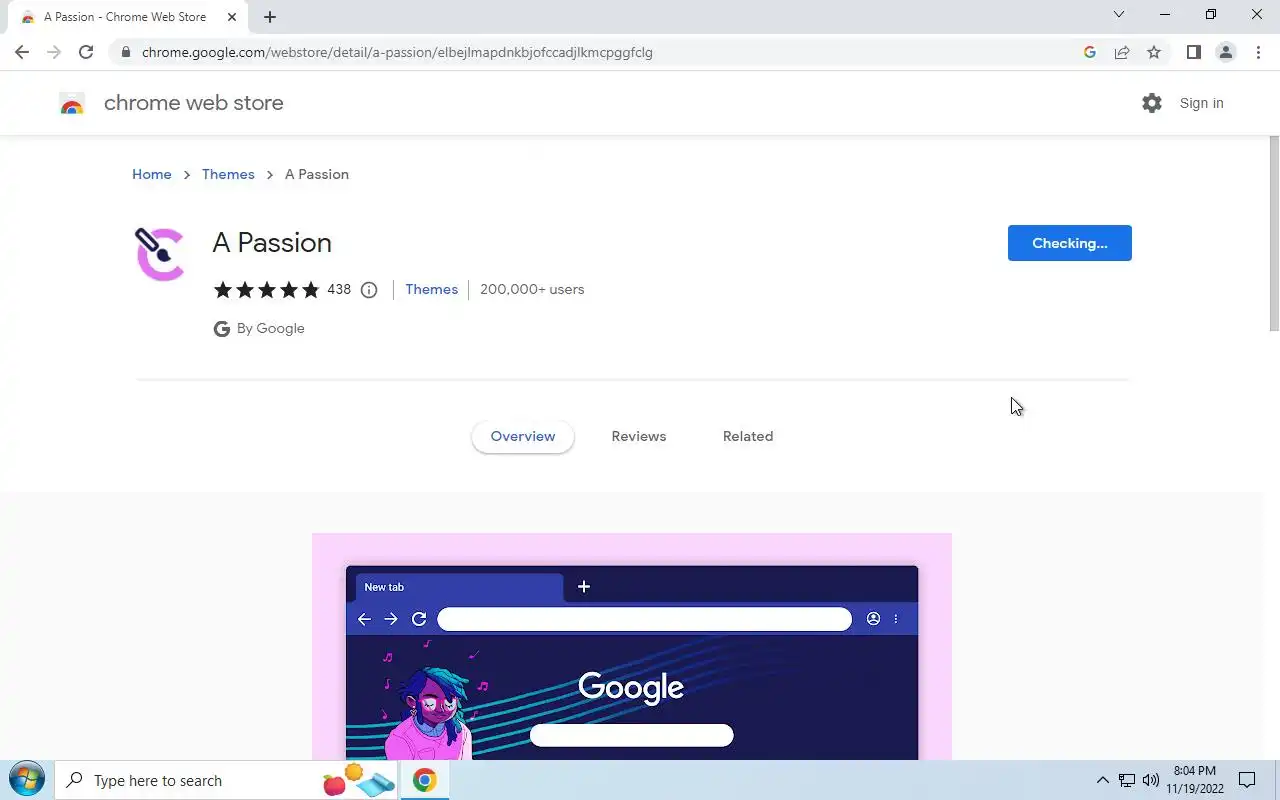Viewport: 1280px width, 800px height.
Task: Open a new tab with the plus button
Action: 270,17
